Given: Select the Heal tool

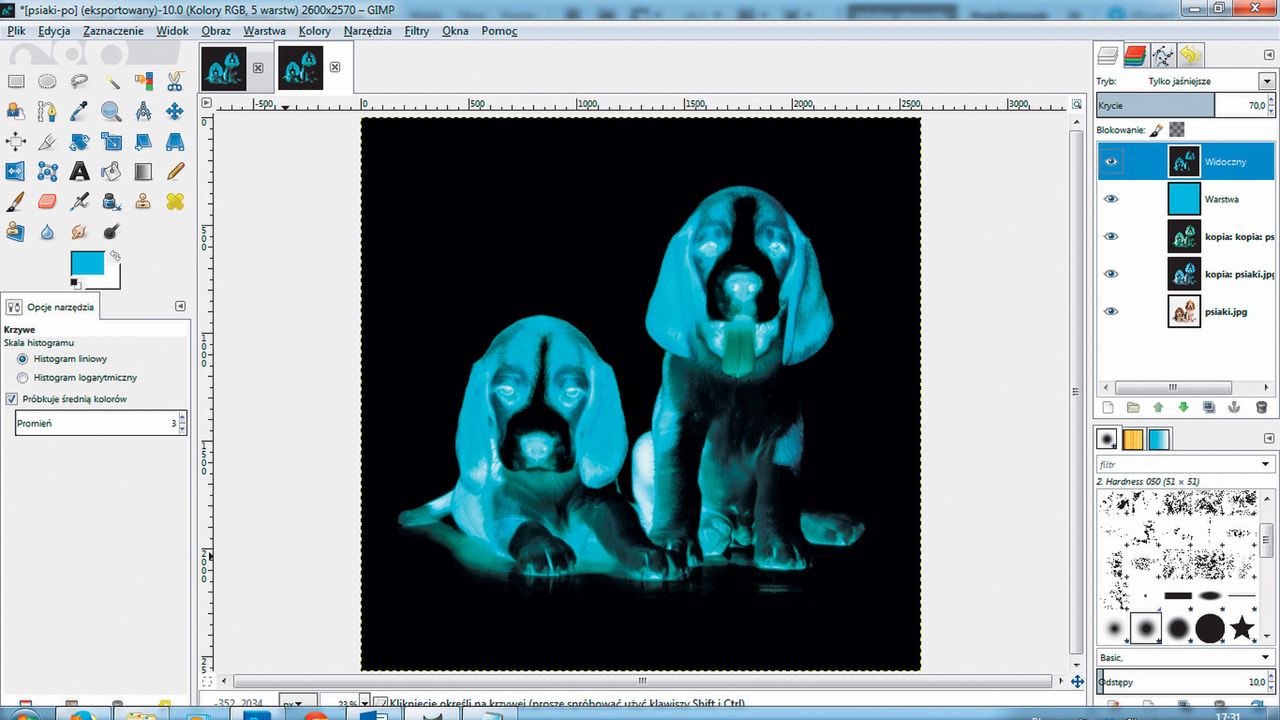Looking at the screenshot, I should (x=175, y=201).
